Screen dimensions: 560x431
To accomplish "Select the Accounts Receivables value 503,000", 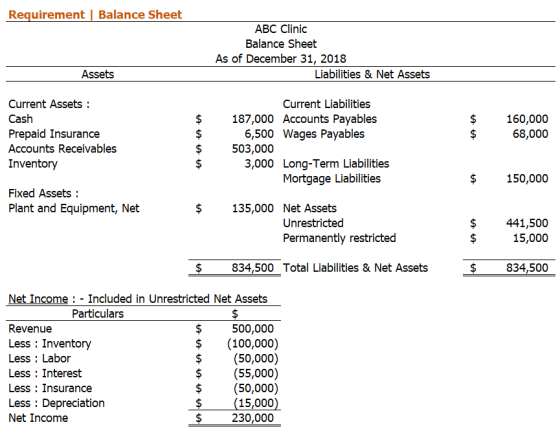I will 252,149.
